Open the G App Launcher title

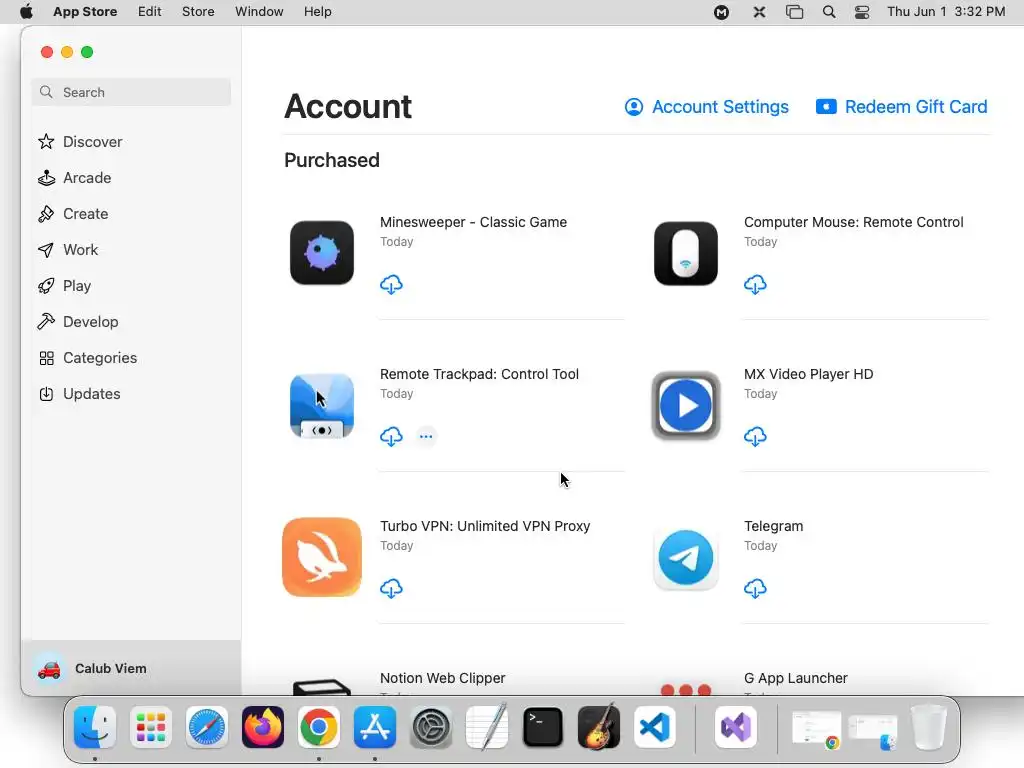click(795, 678)
